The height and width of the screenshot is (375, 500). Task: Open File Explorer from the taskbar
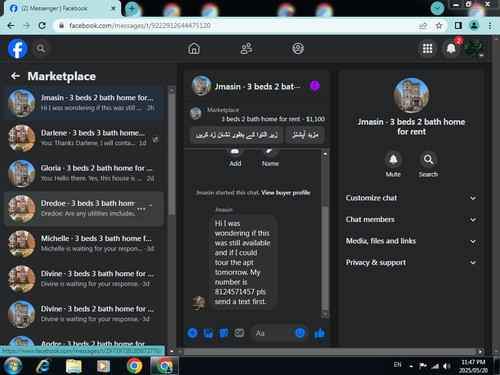[74, 366]
